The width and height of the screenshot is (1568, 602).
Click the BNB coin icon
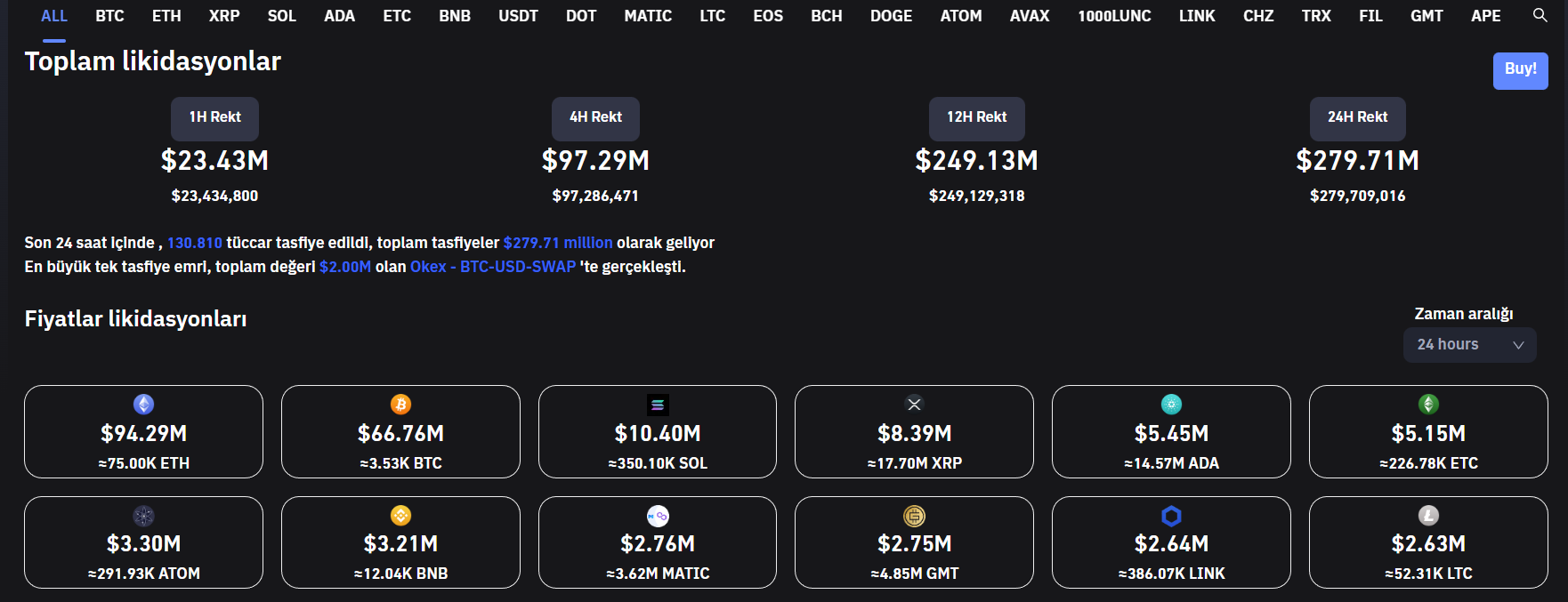(400, 516)
